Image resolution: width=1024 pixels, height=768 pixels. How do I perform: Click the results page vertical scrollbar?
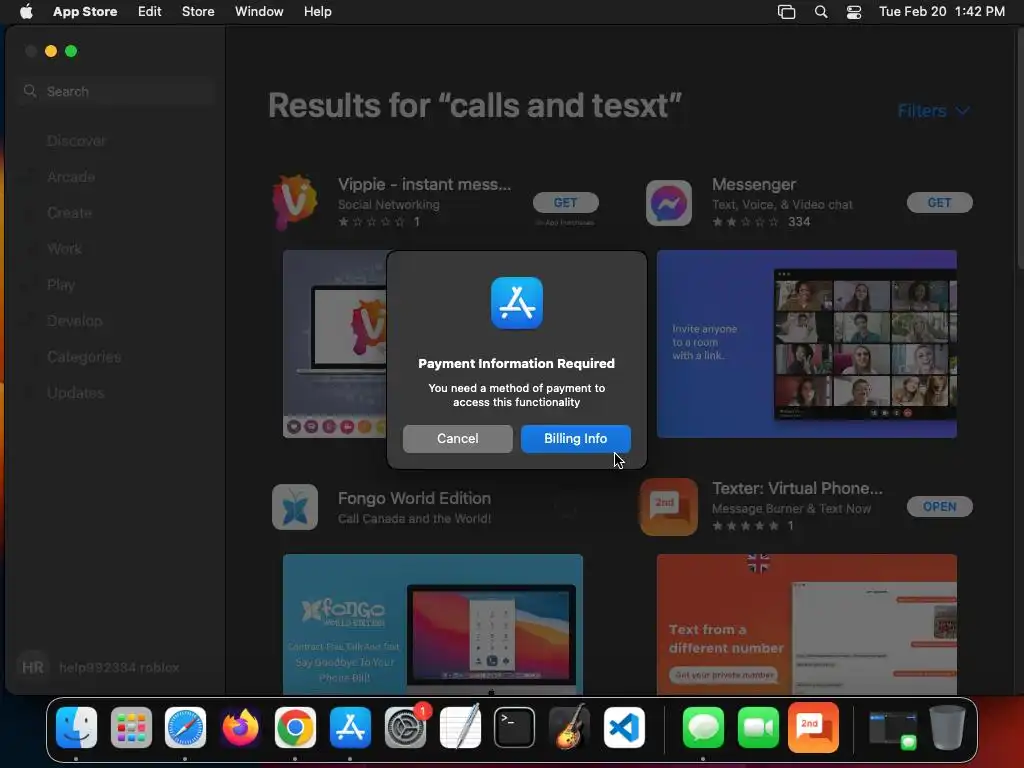click(1019, 150)
